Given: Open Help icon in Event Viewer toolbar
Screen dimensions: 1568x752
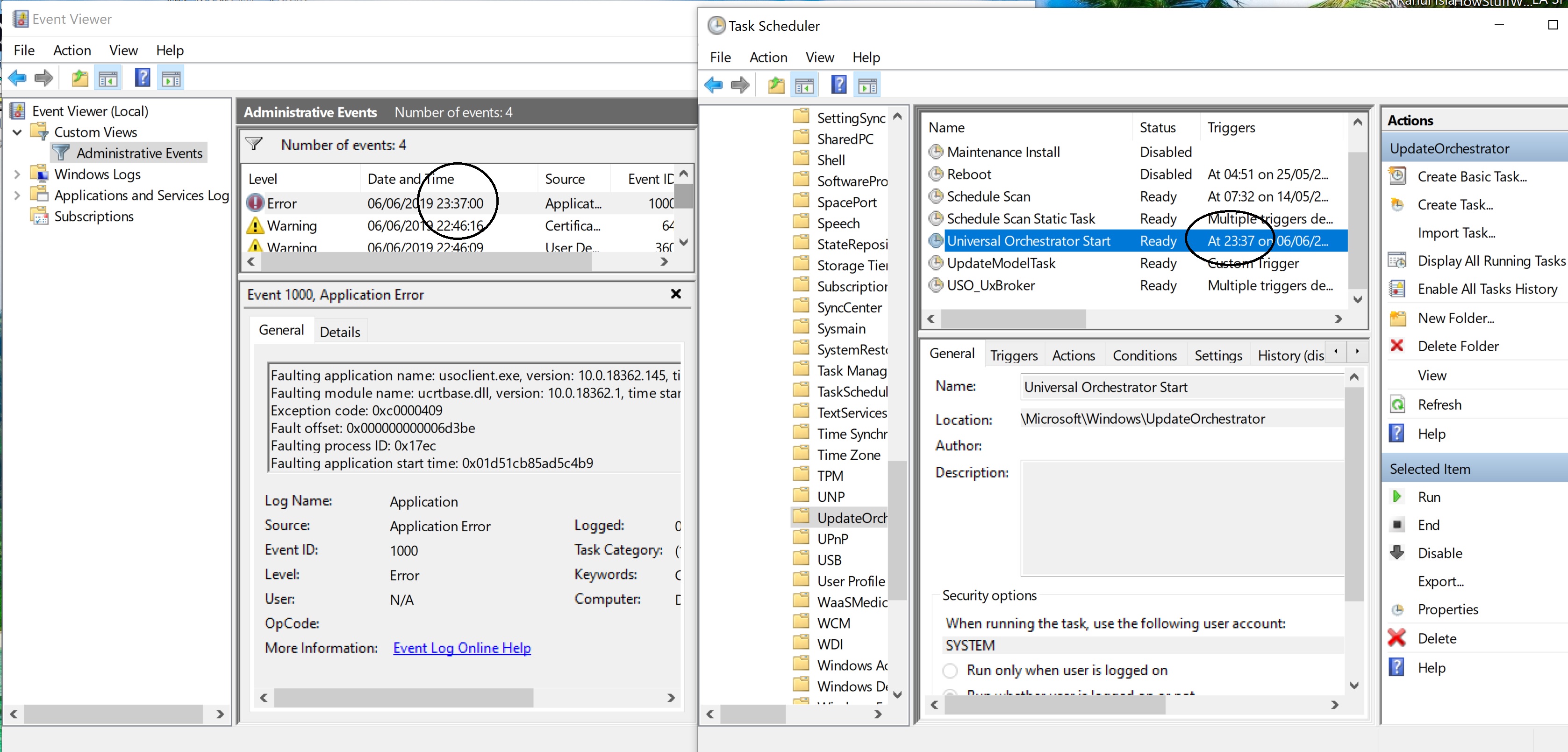Looking at the screenshot, I should click(x=143, y=78).
